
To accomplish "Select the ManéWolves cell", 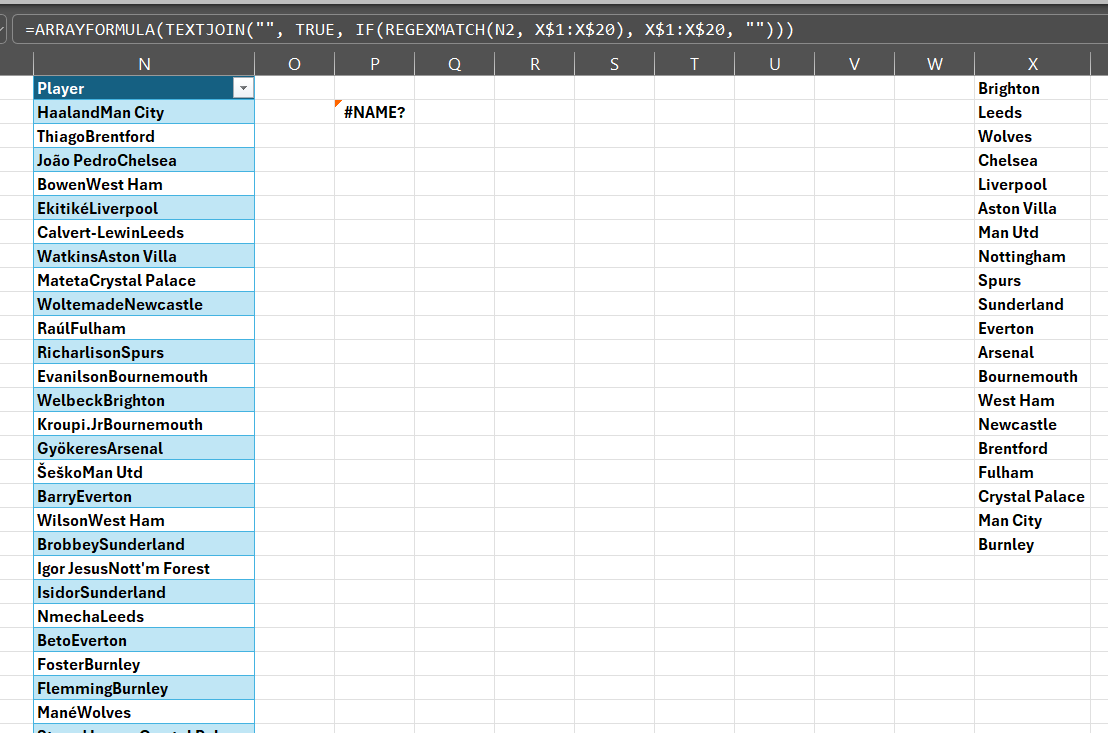I will (x=144, y=712).
